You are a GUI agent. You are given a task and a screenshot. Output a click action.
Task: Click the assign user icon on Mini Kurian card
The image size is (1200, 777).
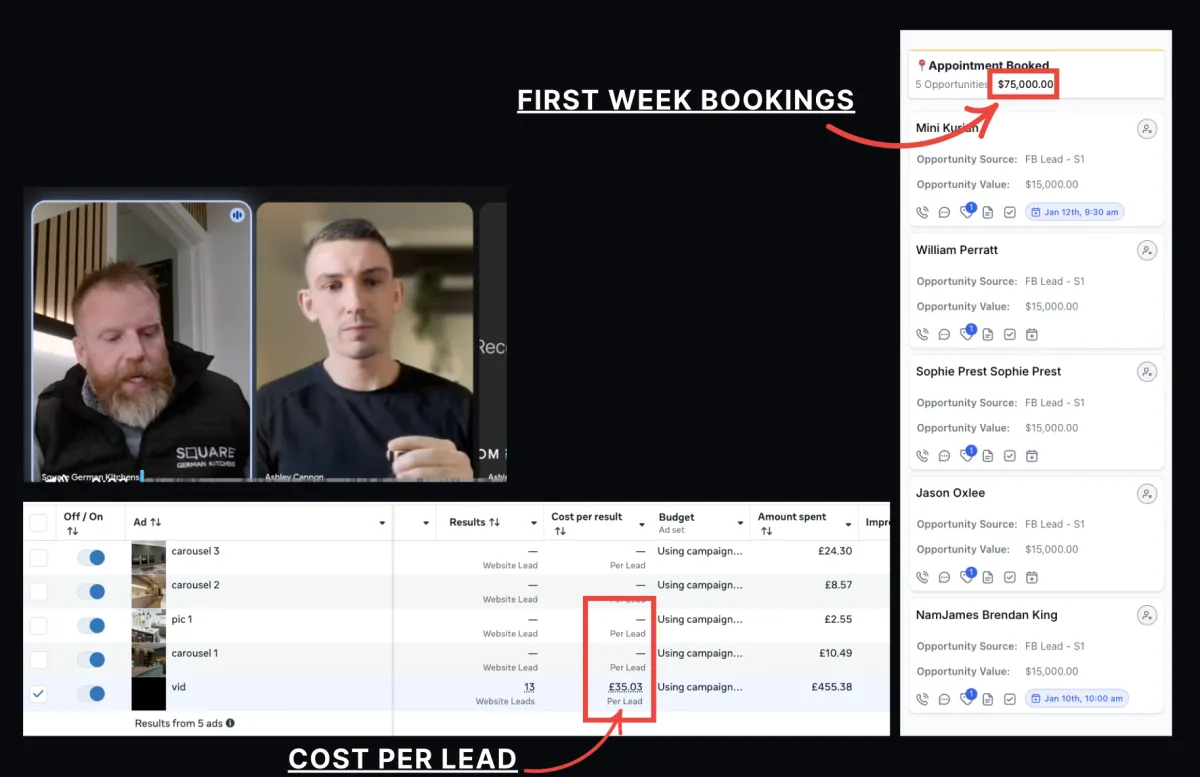1147,129
